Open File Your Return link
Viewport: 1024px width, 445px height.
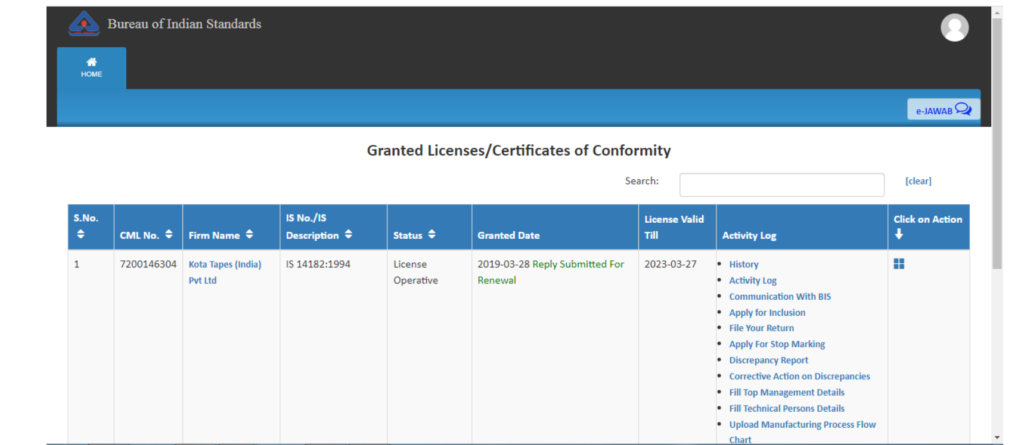point(761,328)
